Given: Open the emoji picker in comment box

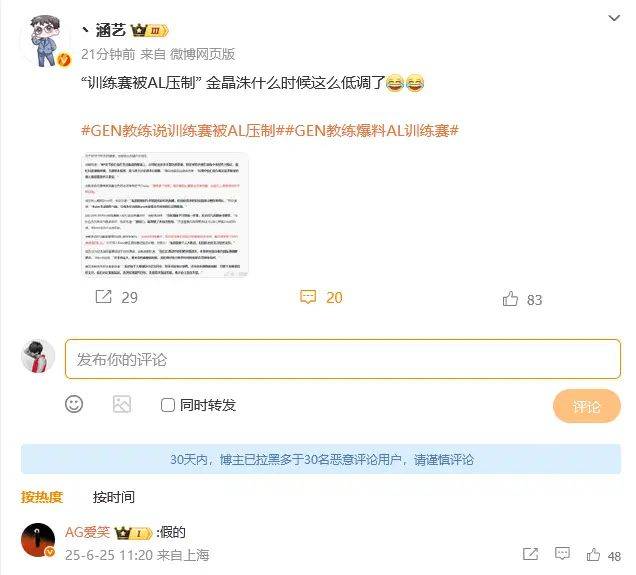Looking at the screenshot, I should (x=74, y=404).
